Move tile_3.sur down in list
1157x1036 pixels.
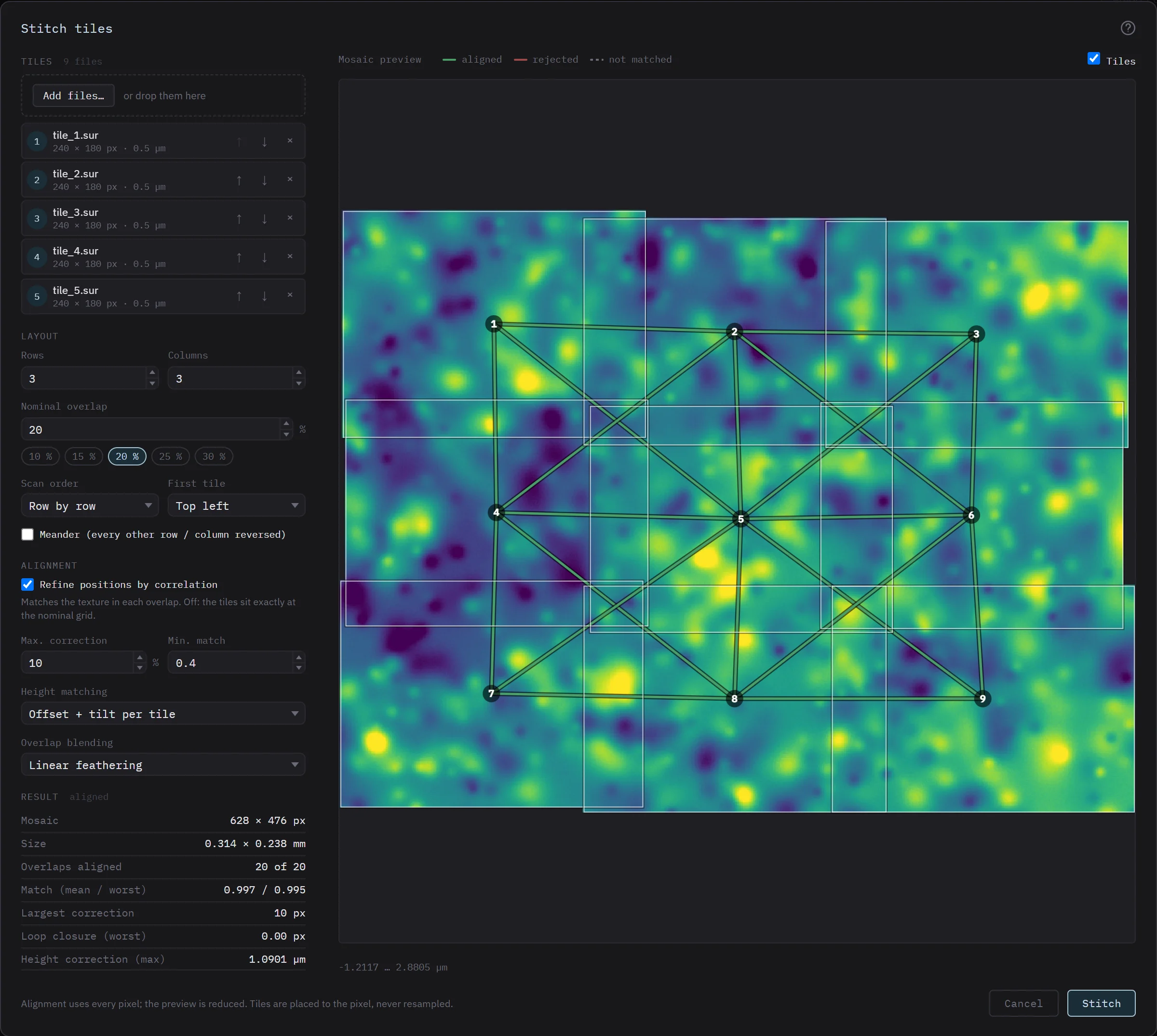pos(264,219)
